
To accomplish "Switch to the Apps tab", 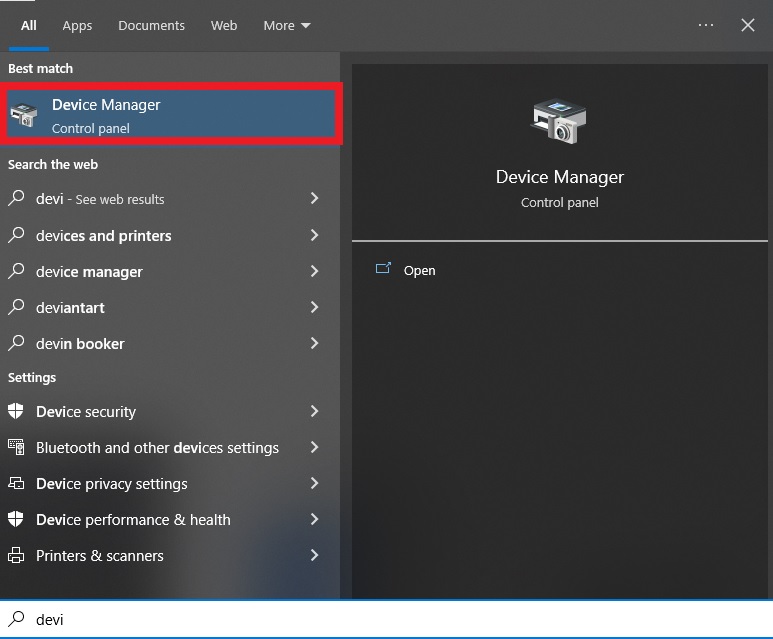I will (x=77, y=26).
